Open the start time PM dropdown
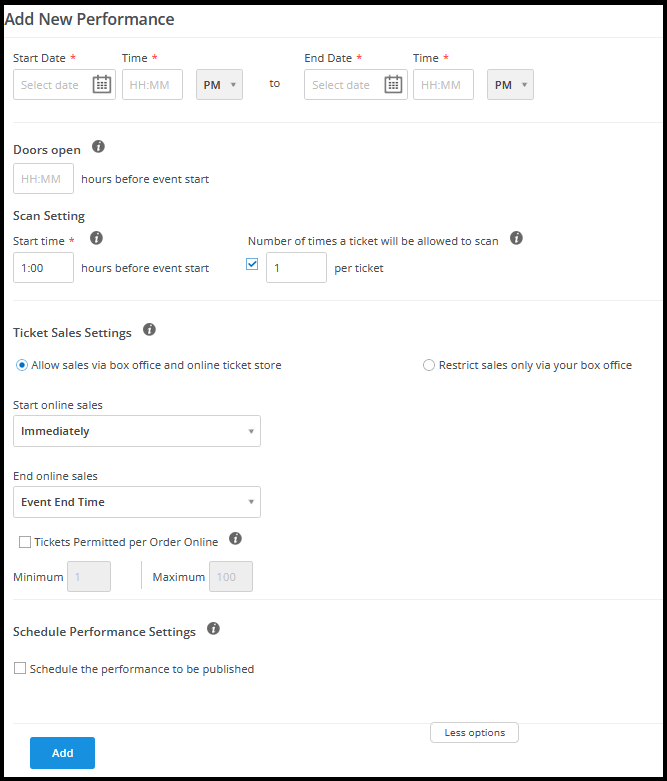 pyautogui.click(x=219, y=85)
